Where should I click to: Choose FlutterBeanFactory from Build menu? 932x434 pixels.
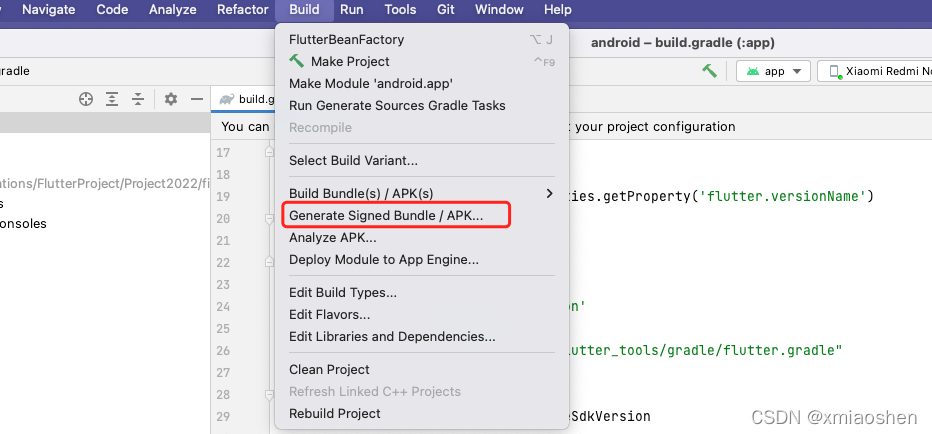tap(422, 40)
